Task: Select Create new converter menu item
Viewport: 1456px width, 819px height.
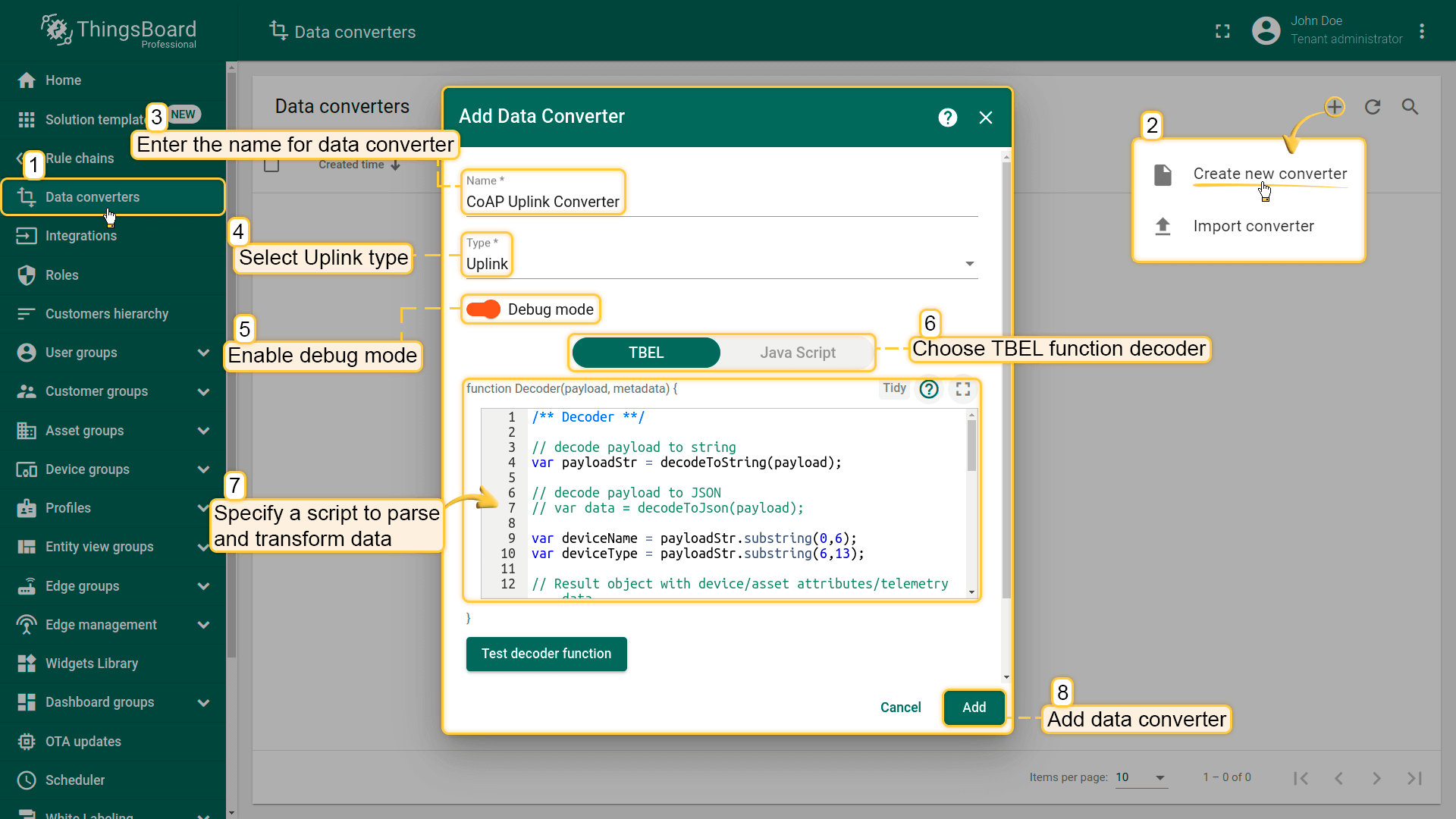Action: pos(1269,174)
